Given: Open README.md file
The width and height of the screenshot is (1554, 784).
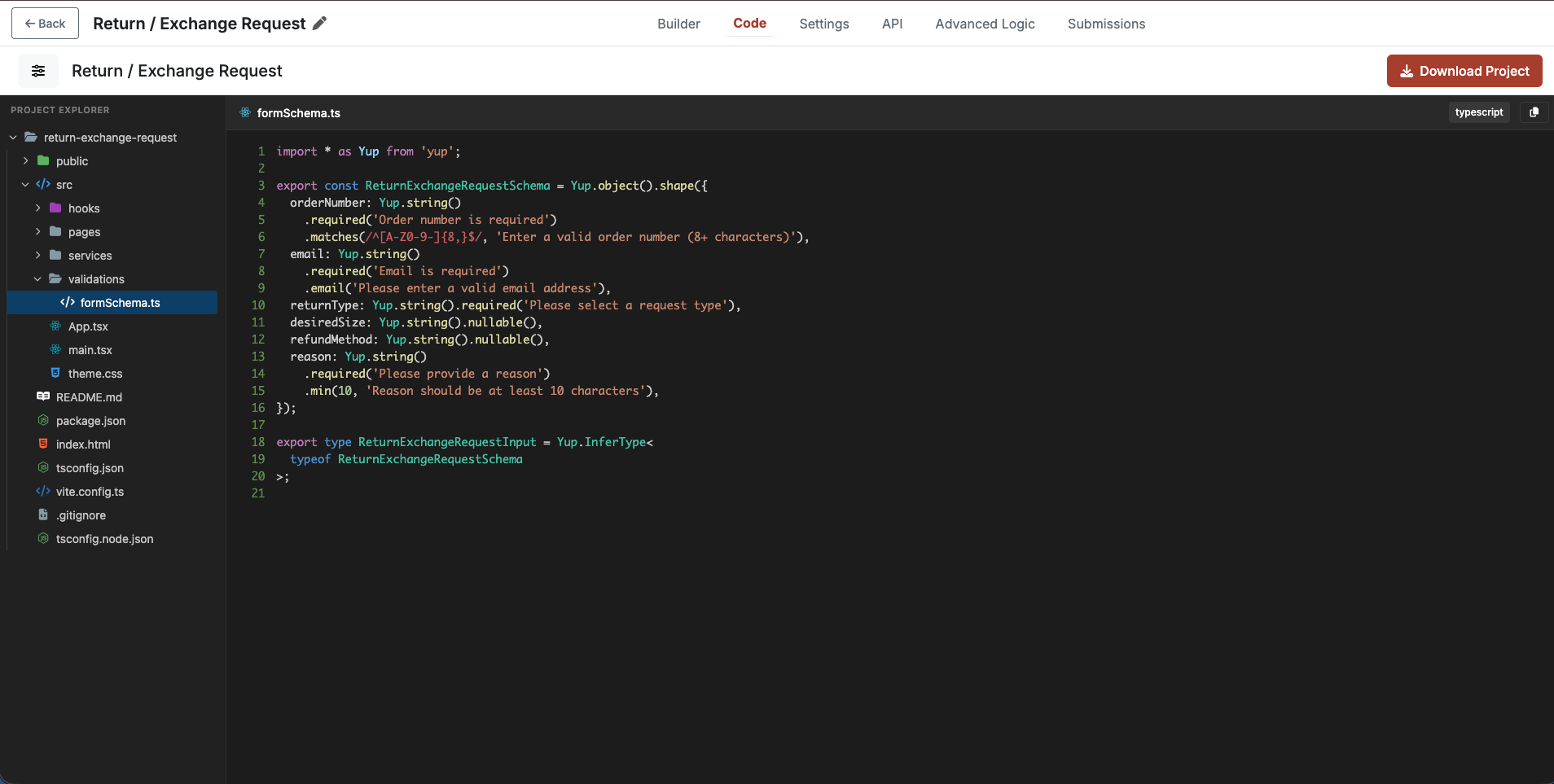Looking at the screenshot, I should coord(89,397).
